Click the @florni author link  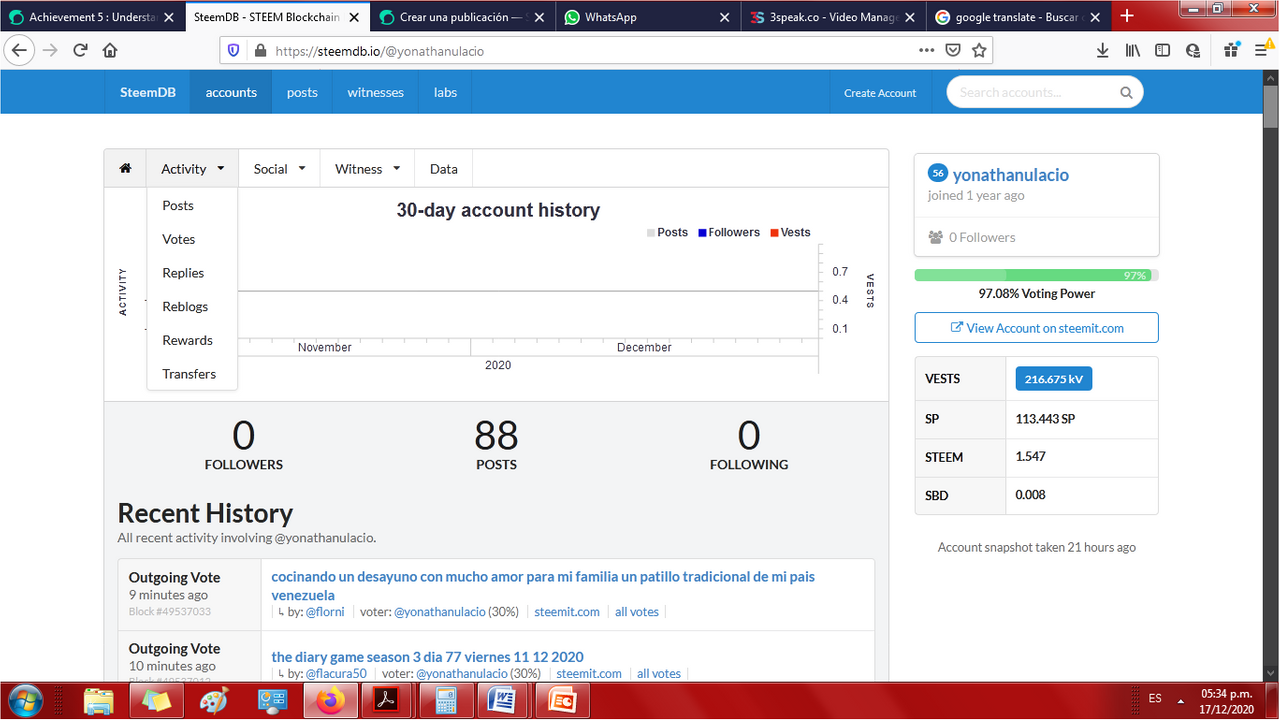[x=325, y=612]
